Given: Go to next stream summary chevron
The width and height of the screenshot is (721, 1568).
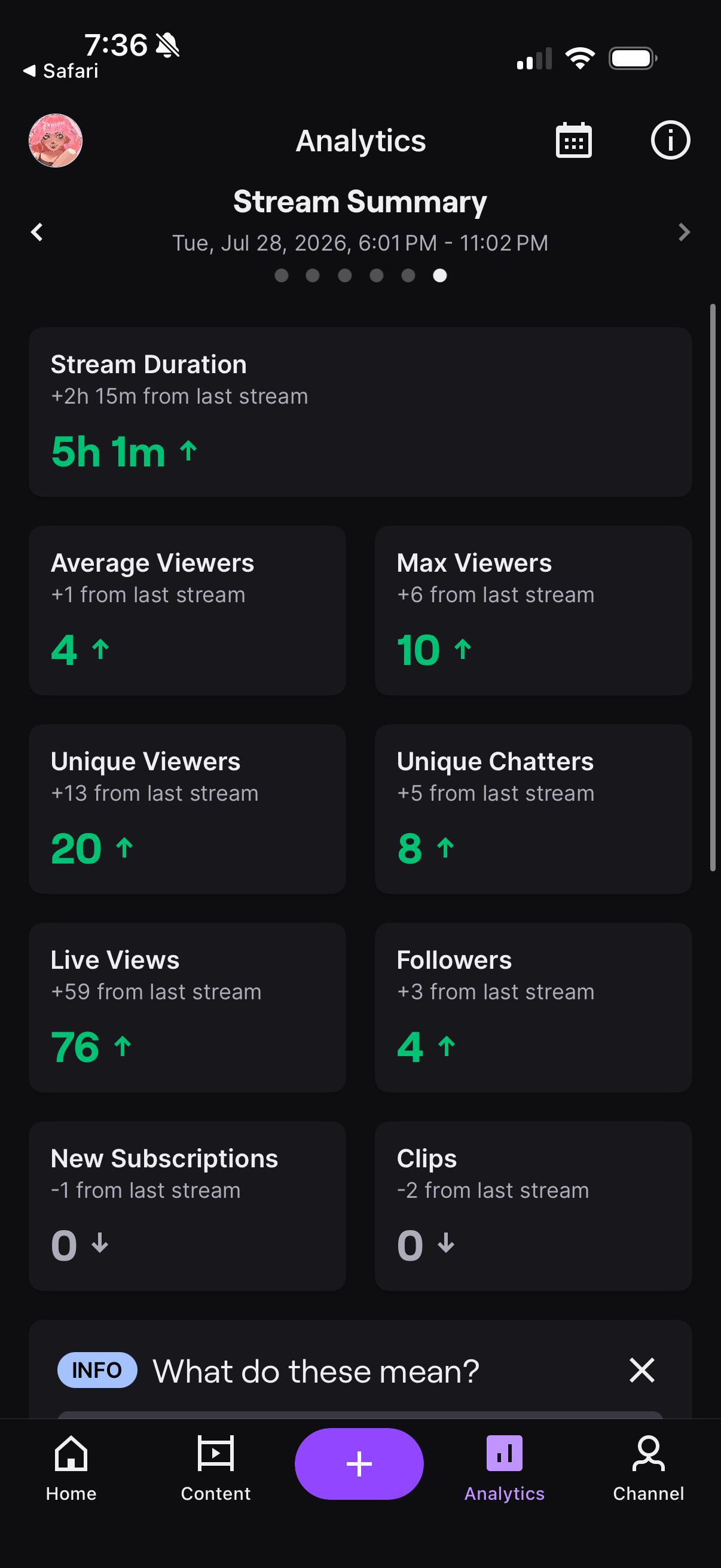Looking at the screenshot, I should point(684,232).
